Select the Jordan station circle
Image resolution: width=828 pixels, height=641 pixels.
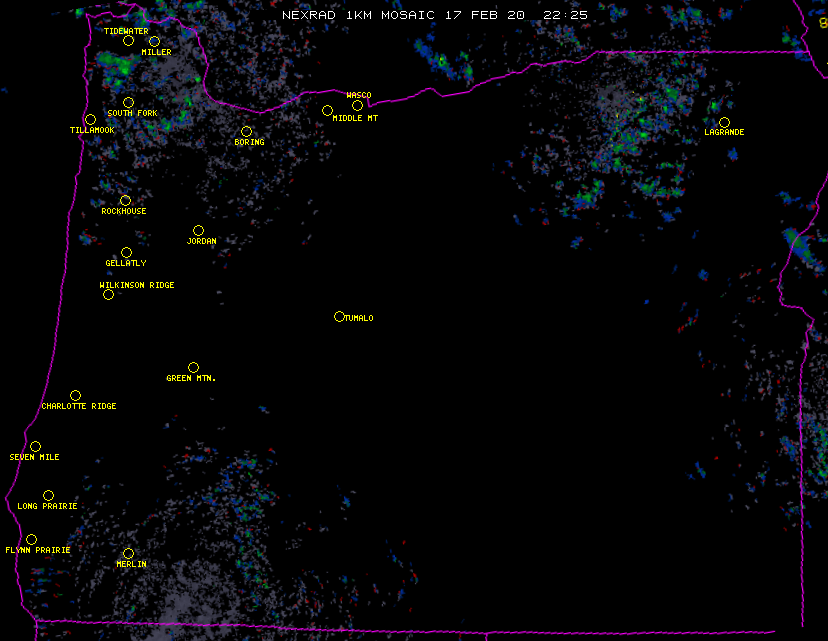coord(198,231)
